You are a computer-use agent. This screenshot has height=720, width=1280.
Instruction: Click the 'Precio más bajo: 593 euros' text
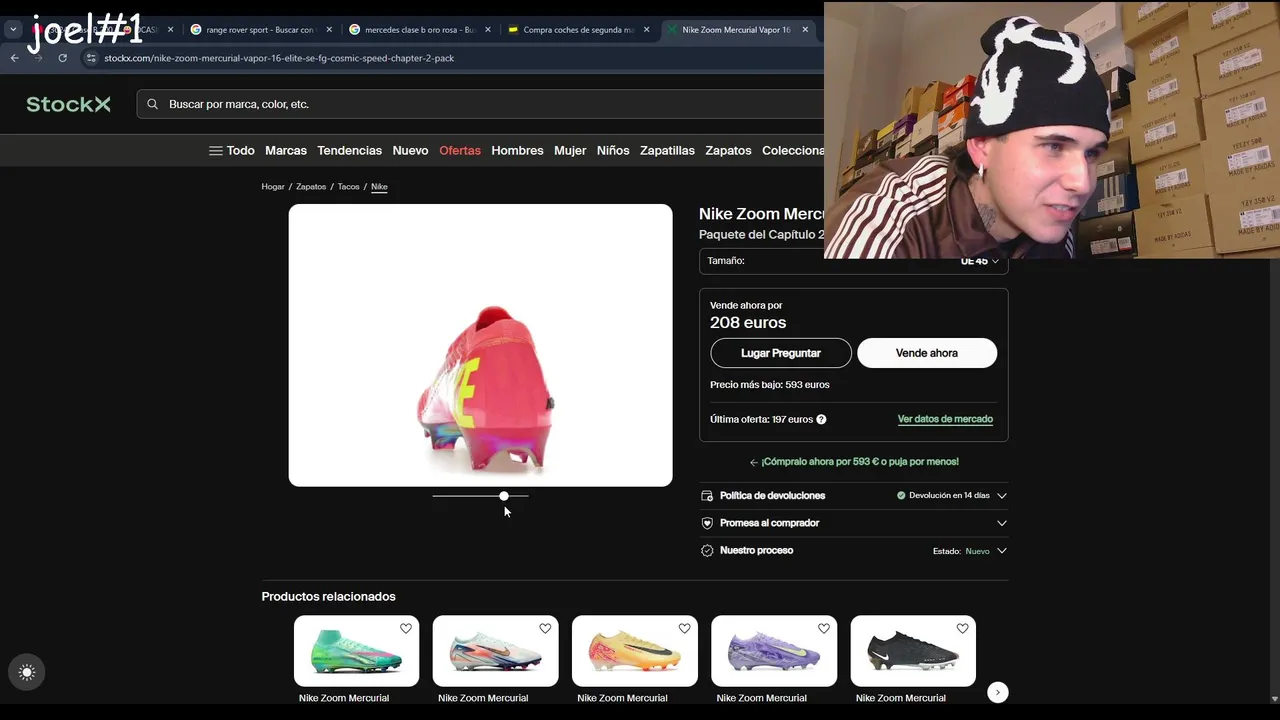pos(769,385)
